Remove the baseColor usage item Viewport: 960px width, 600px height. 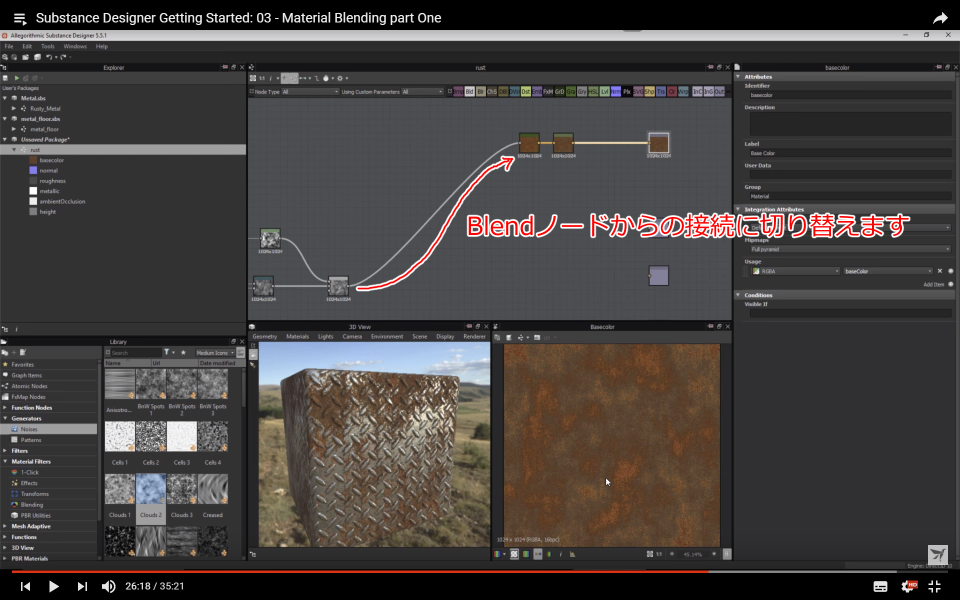pos(940,271)
